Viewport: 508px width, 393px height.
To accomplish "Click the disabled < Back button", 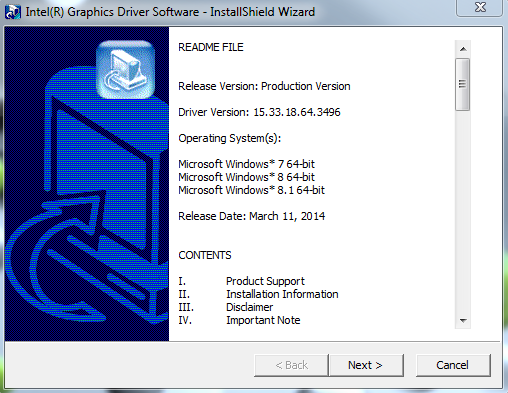I will tap(291, 365).
